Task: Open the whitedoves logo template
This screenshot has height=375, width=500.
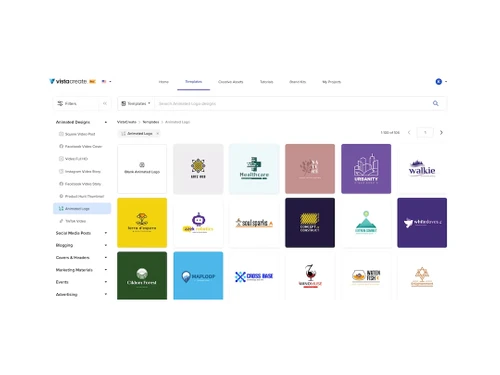Action: pyautogui.click(x=422, y=223)
